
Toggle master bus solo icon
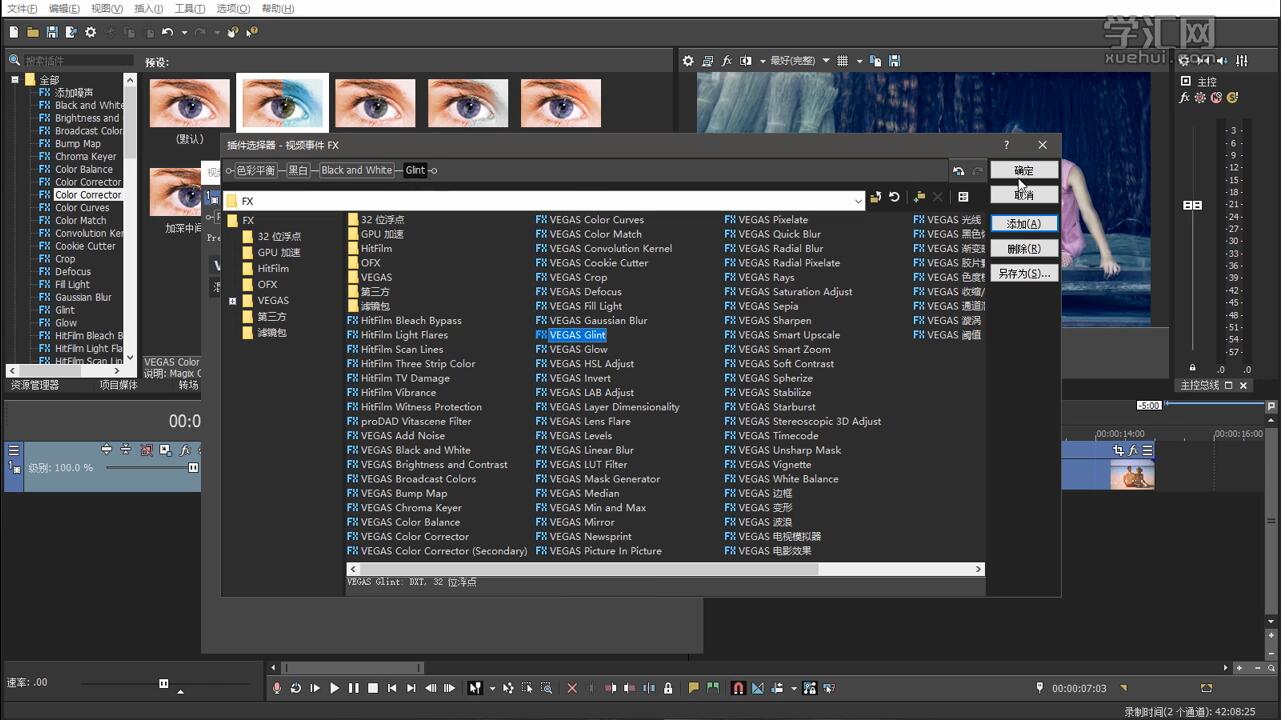coord(1232,98)
